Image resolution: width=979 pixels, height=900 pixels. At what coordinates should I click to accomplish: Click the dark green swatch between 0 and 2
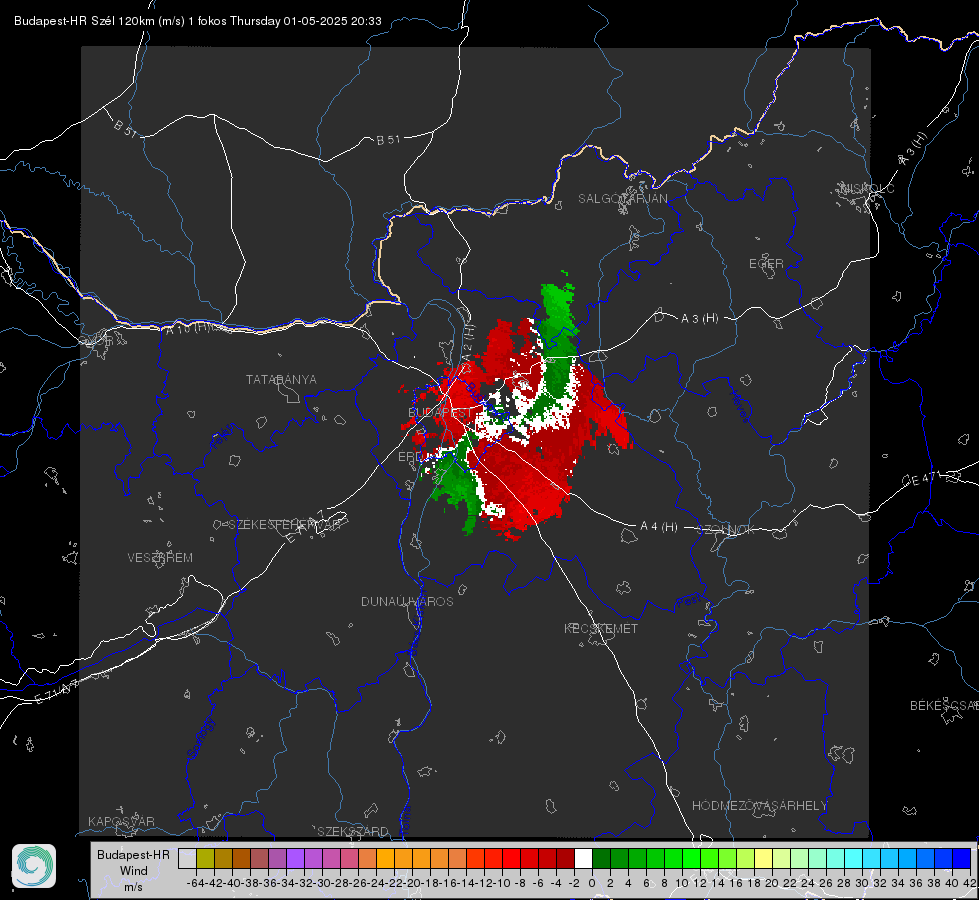[x=601, y=858]
